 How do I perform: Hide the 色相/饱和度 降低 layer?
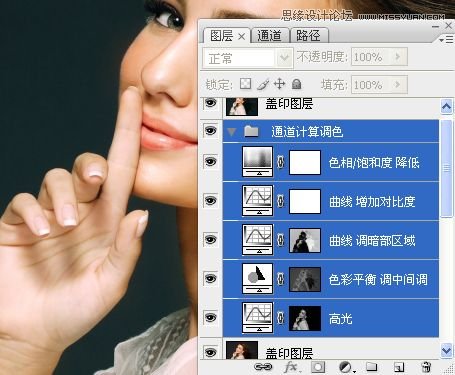point(210,162)
